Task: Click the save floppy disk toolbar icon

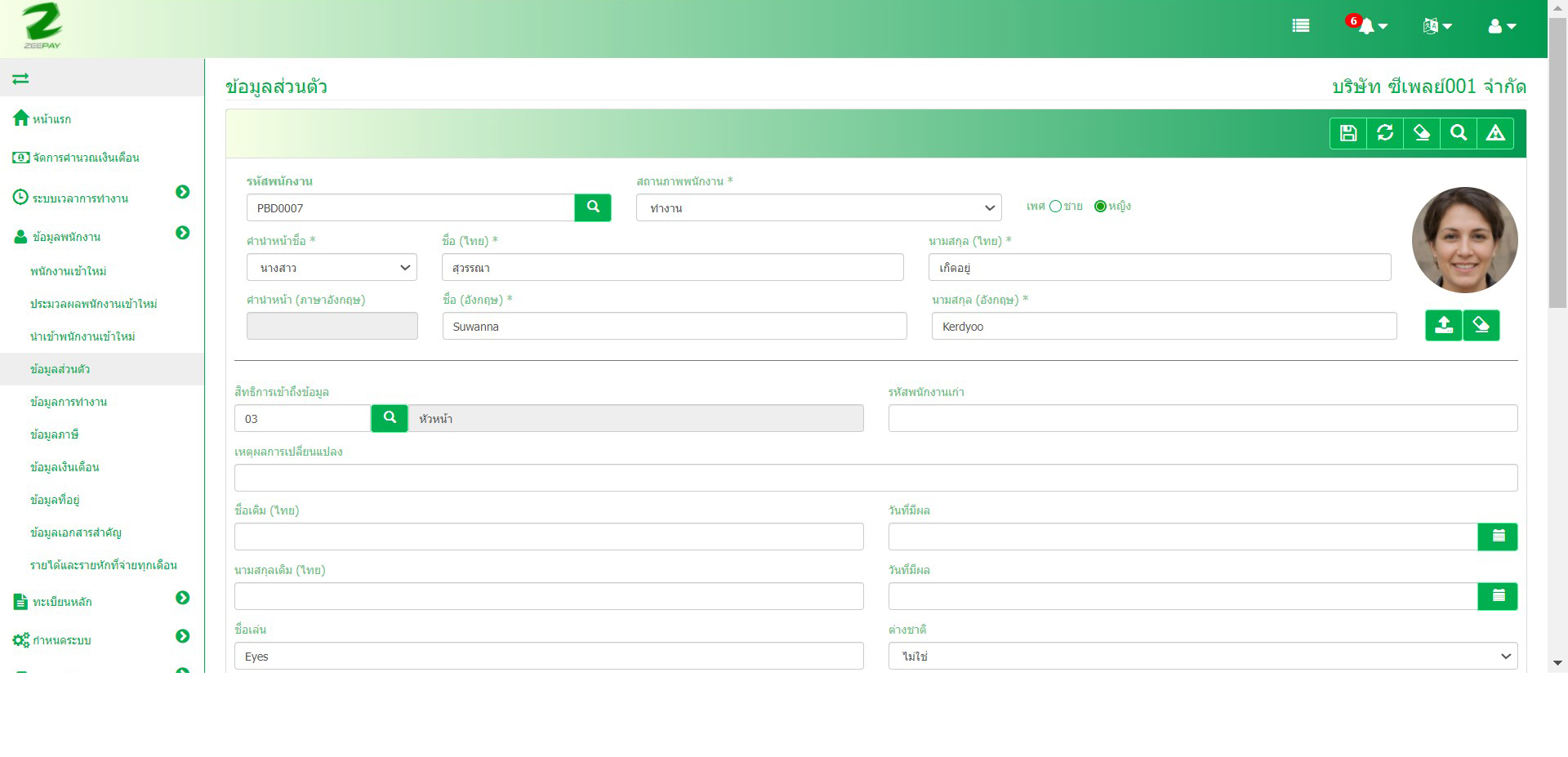Action: click(1348, 133)
